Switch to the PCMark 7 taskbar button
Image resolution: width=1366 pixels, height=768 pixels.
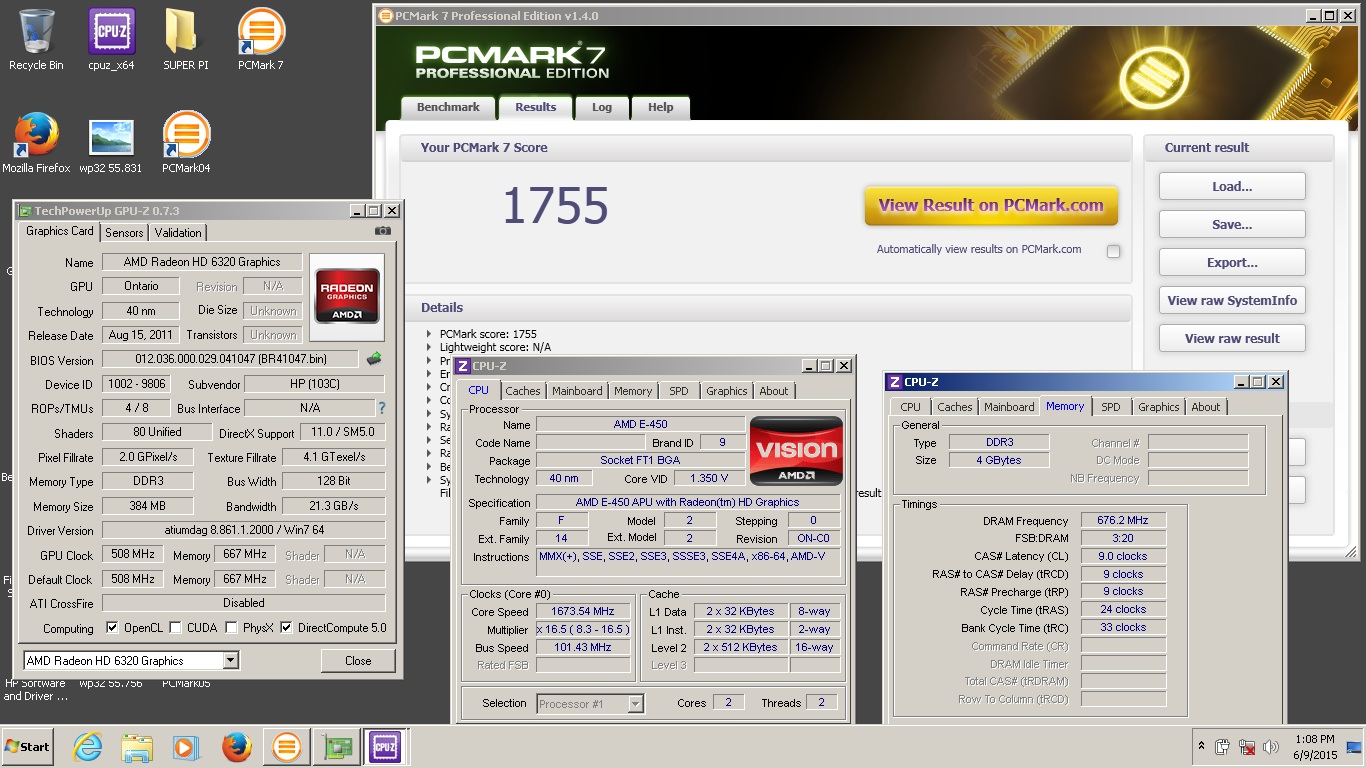tap(286, 747)
